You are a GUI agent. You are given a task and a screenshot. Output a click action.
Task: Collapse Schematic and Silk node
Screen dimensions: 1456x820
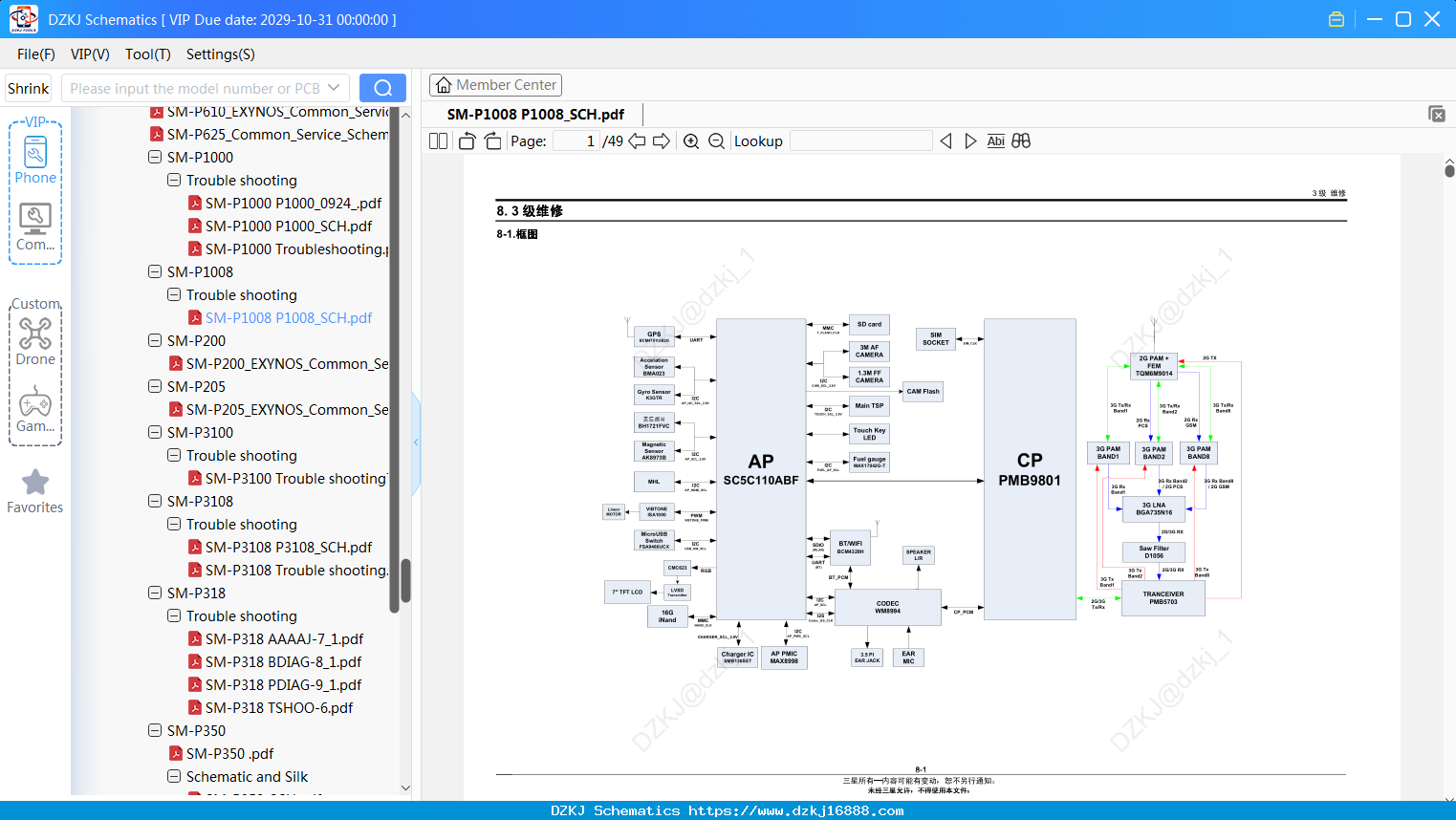pos(174,776)
